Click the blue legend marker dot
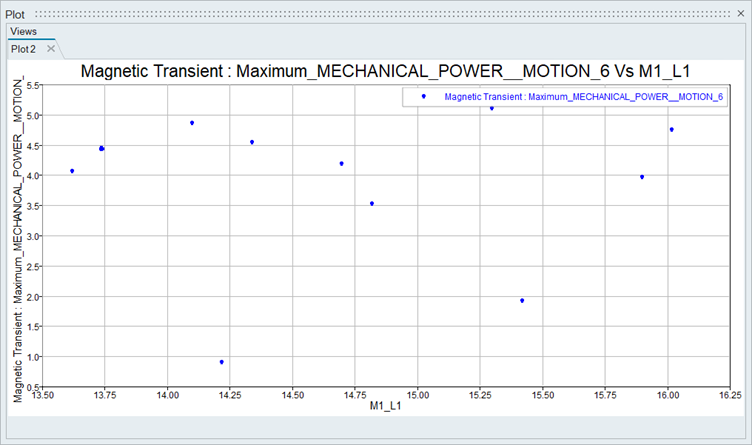Viewport: 752px width, 445px height. click(424, 96)
